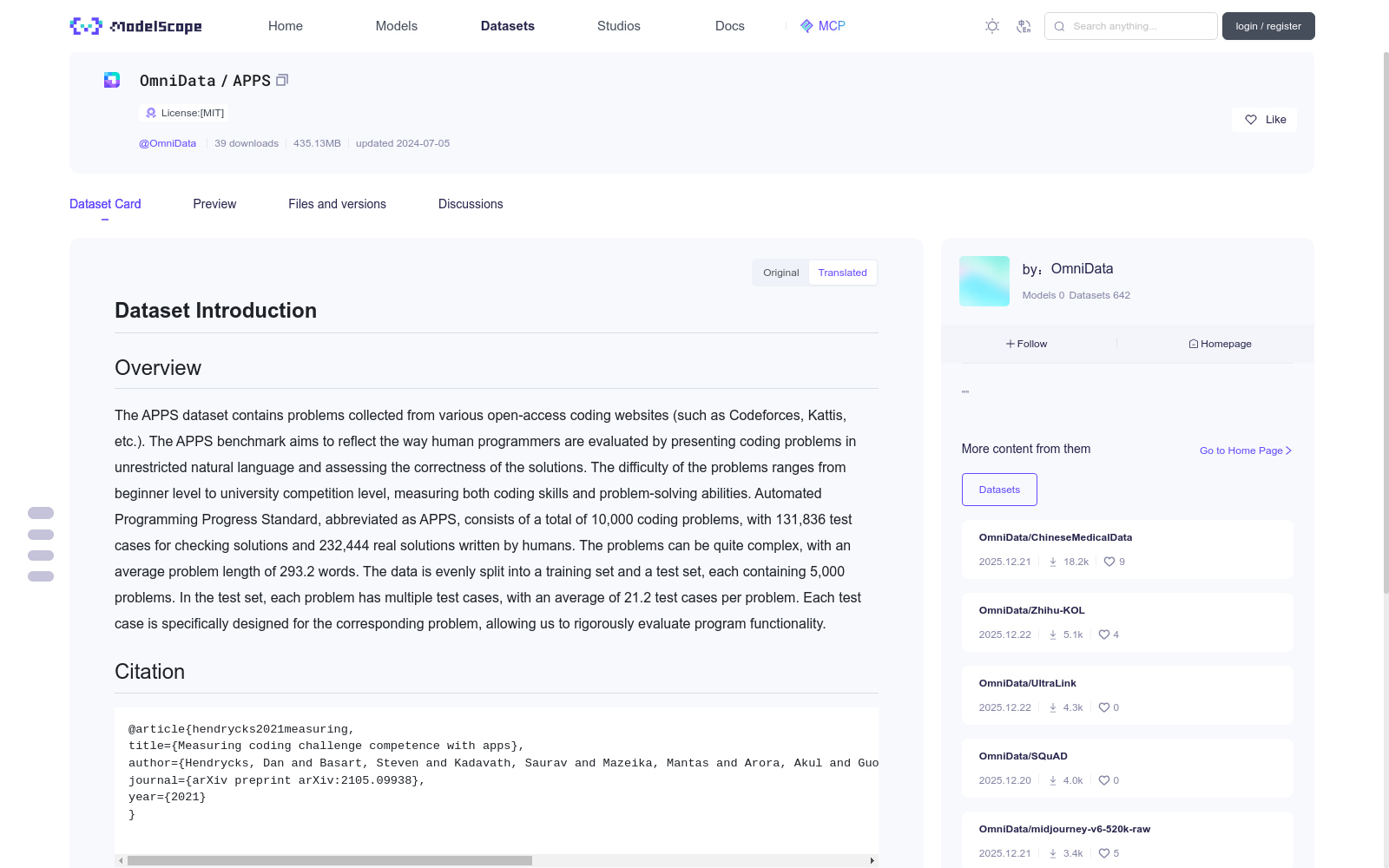Click Go to Home Page link
The image size is (1389, 868).
[1246, 450]
